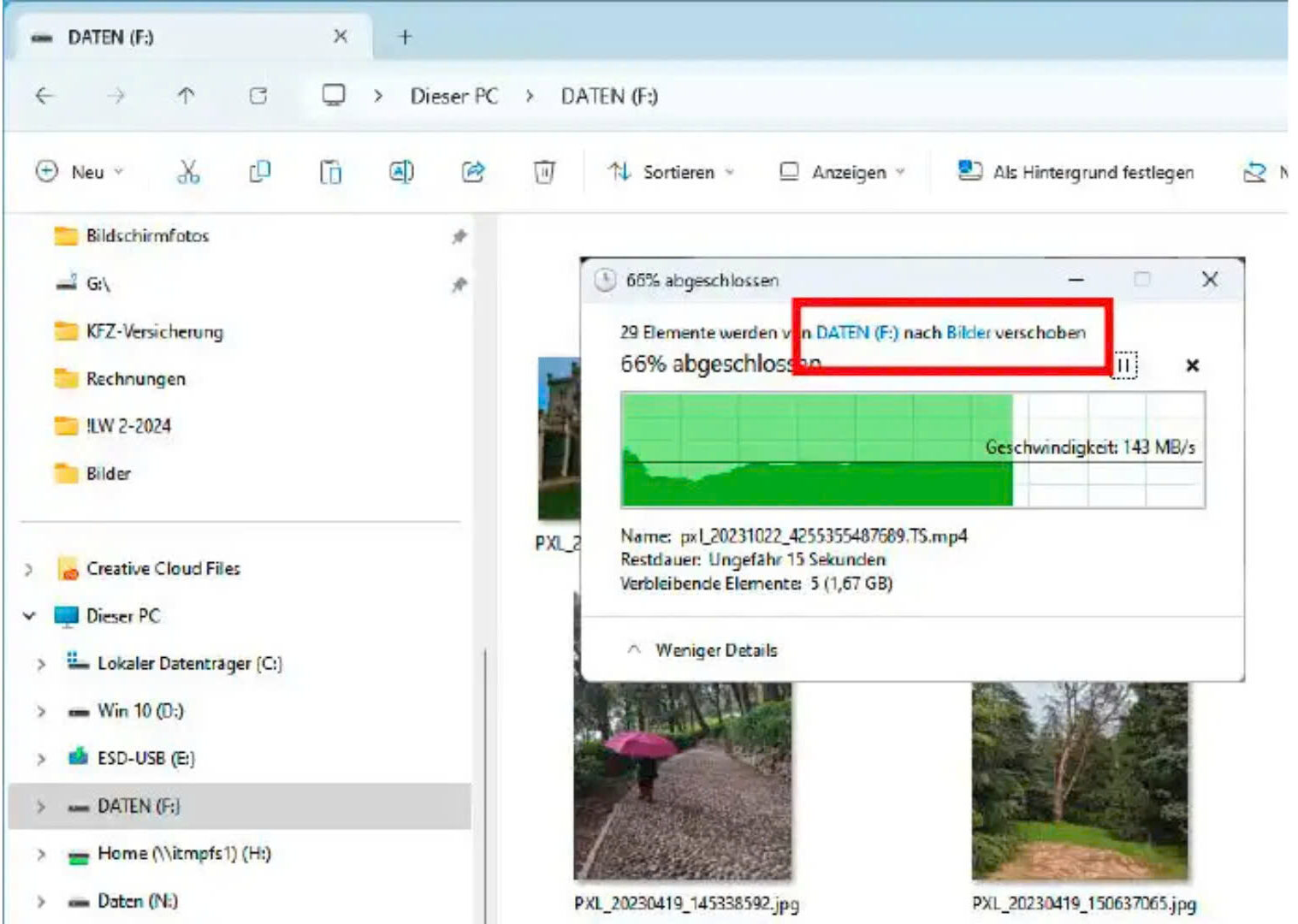The image size is (1298, 924).
Task: Click the Cut scissors icon in toolbar
Action: 188,172
